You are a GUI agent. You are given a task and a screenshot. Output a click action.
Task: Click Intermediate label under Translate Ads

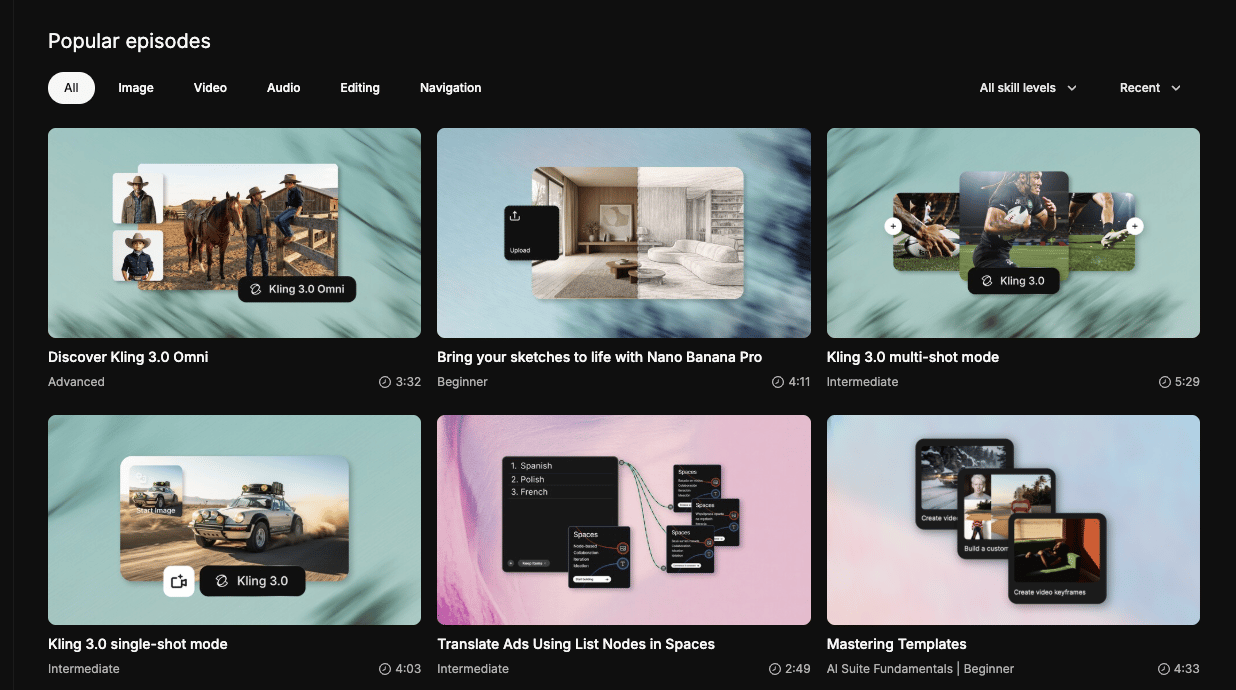pyautogui.click(x=473, y=669)
